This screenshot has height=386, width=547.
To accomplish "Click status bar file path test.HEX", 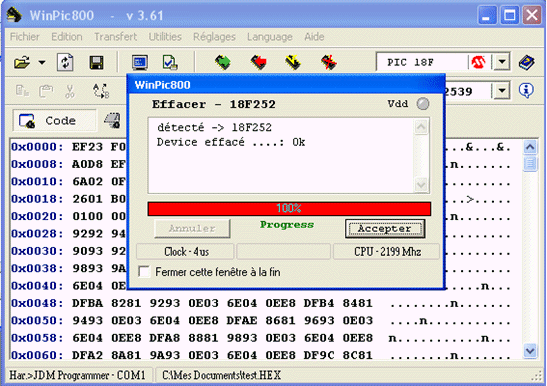I will click(222, 376).
